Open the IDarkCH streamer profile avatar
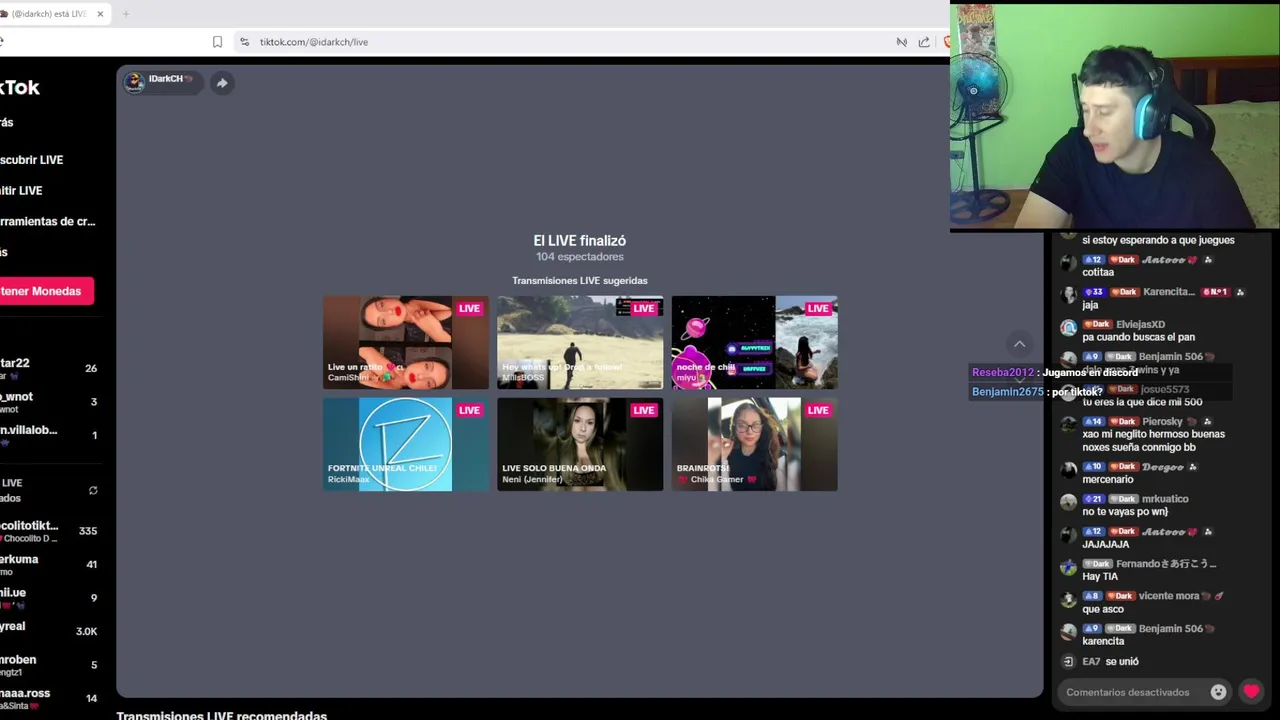 pyautogui.click(x=134, y=82)
